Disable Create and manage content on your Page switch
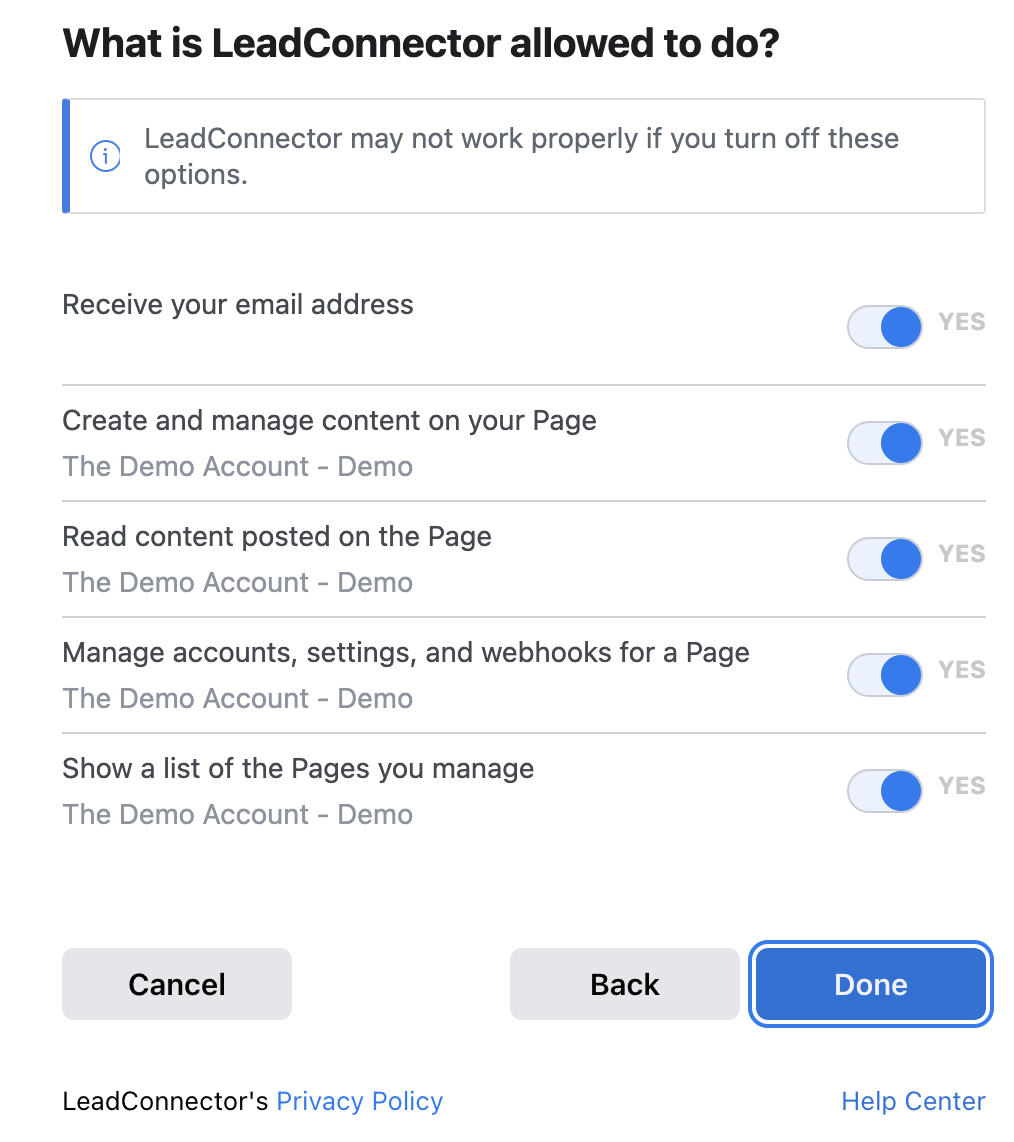Image resolution: width=1014 pixels, height=1142 pixels. point(884,443)
